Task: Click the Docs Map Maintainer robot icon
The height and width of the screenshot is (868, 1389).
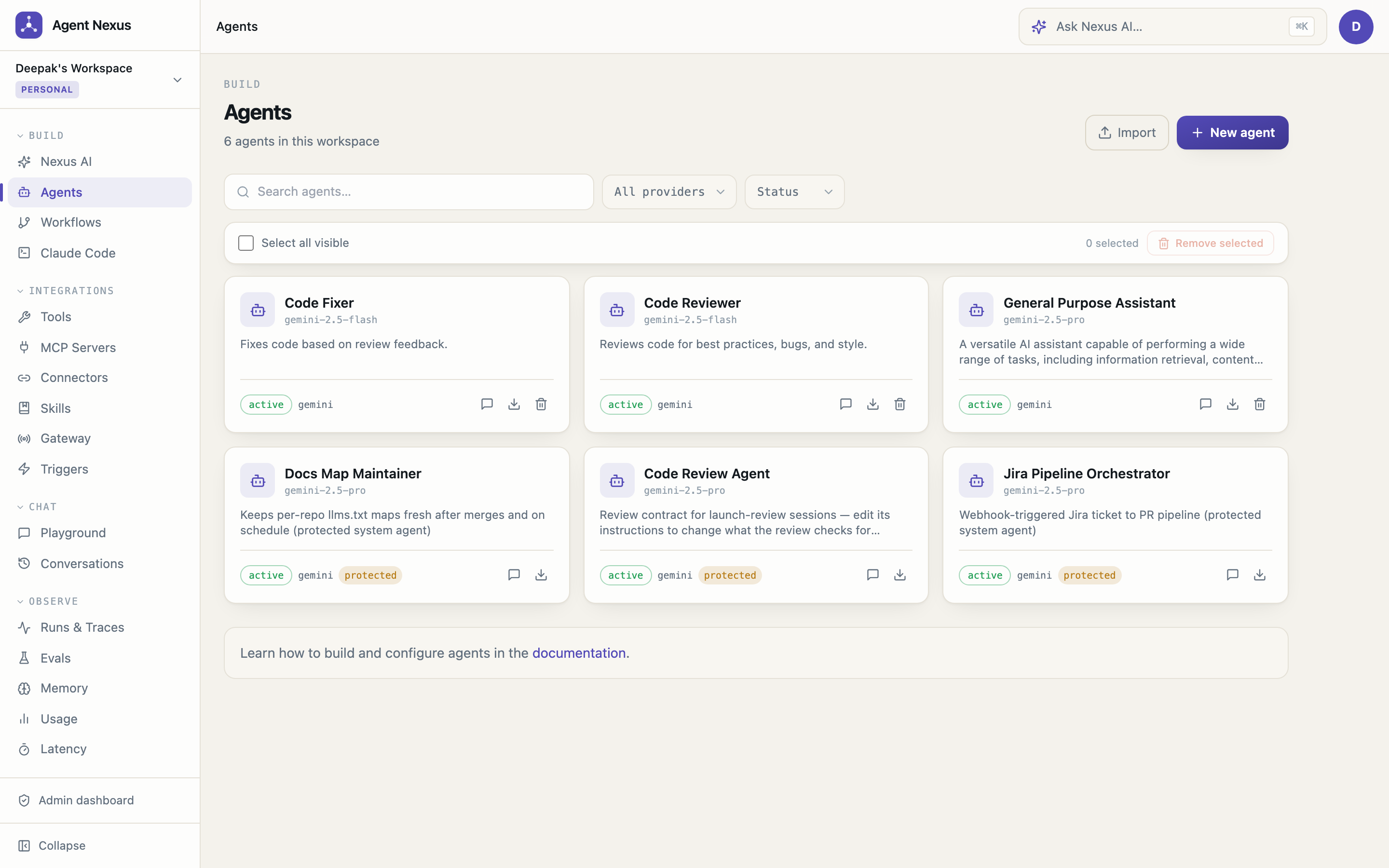Action: pos(257,480)
